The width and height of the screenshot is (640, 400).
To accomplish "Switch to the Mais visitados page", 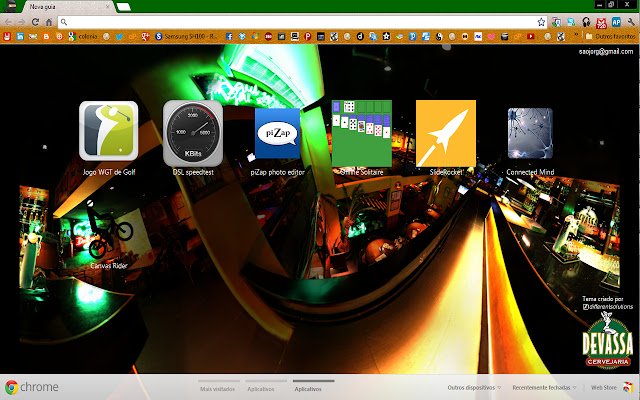I will pos(218,389).
